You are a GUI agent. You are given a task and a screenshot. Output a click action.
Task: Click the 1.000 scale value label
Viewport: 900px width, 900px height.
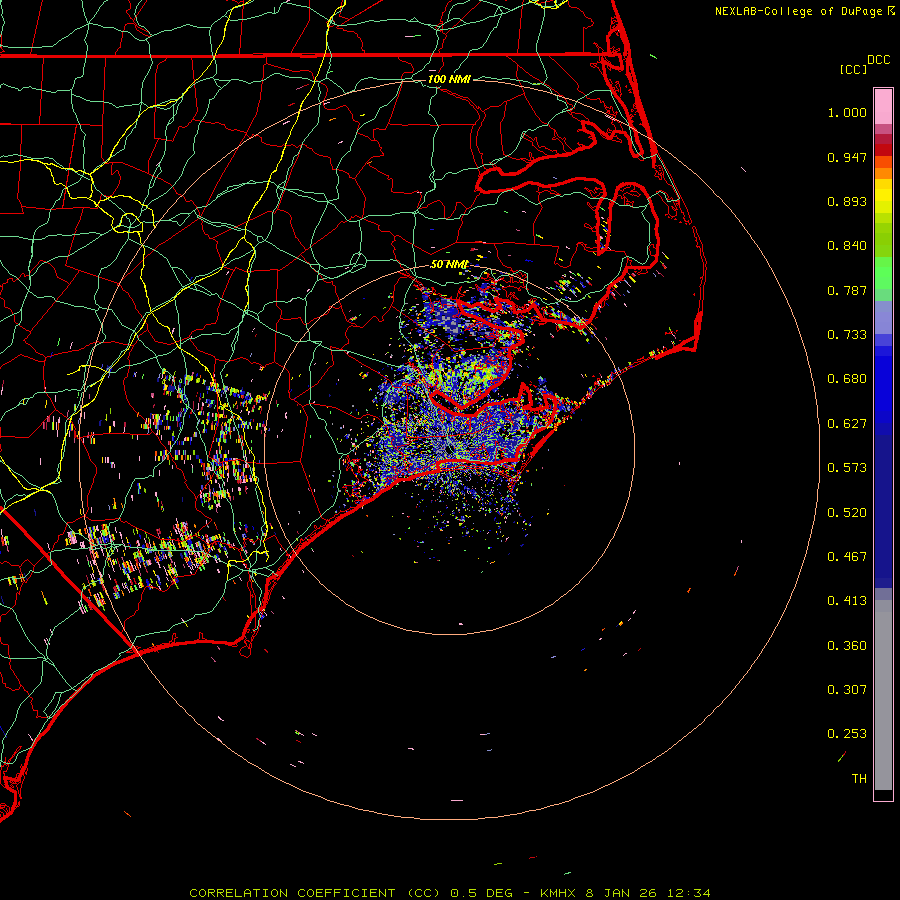(x=847, y=113)
